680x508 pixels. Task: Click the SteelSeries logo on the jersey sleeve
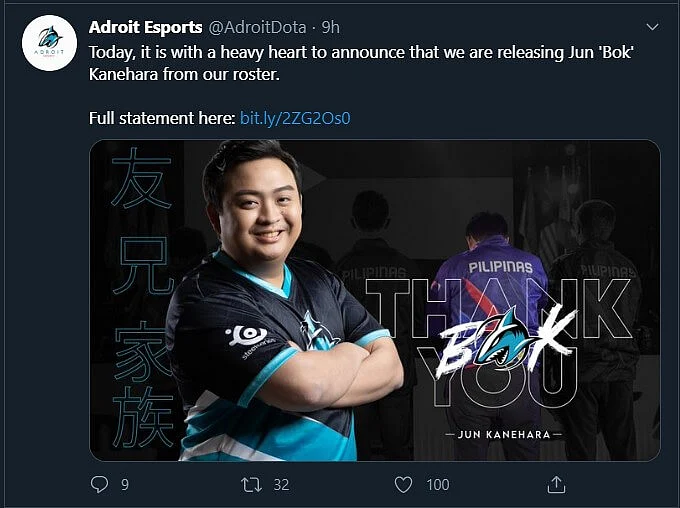[x=249, y=339]
